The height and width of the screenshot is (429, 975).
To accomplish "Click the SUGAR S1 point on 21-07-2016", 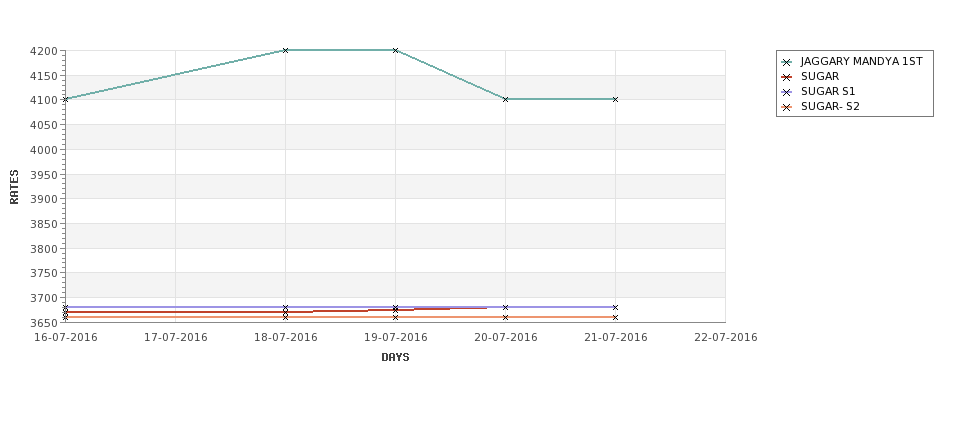I will click(x=616, y=307).
